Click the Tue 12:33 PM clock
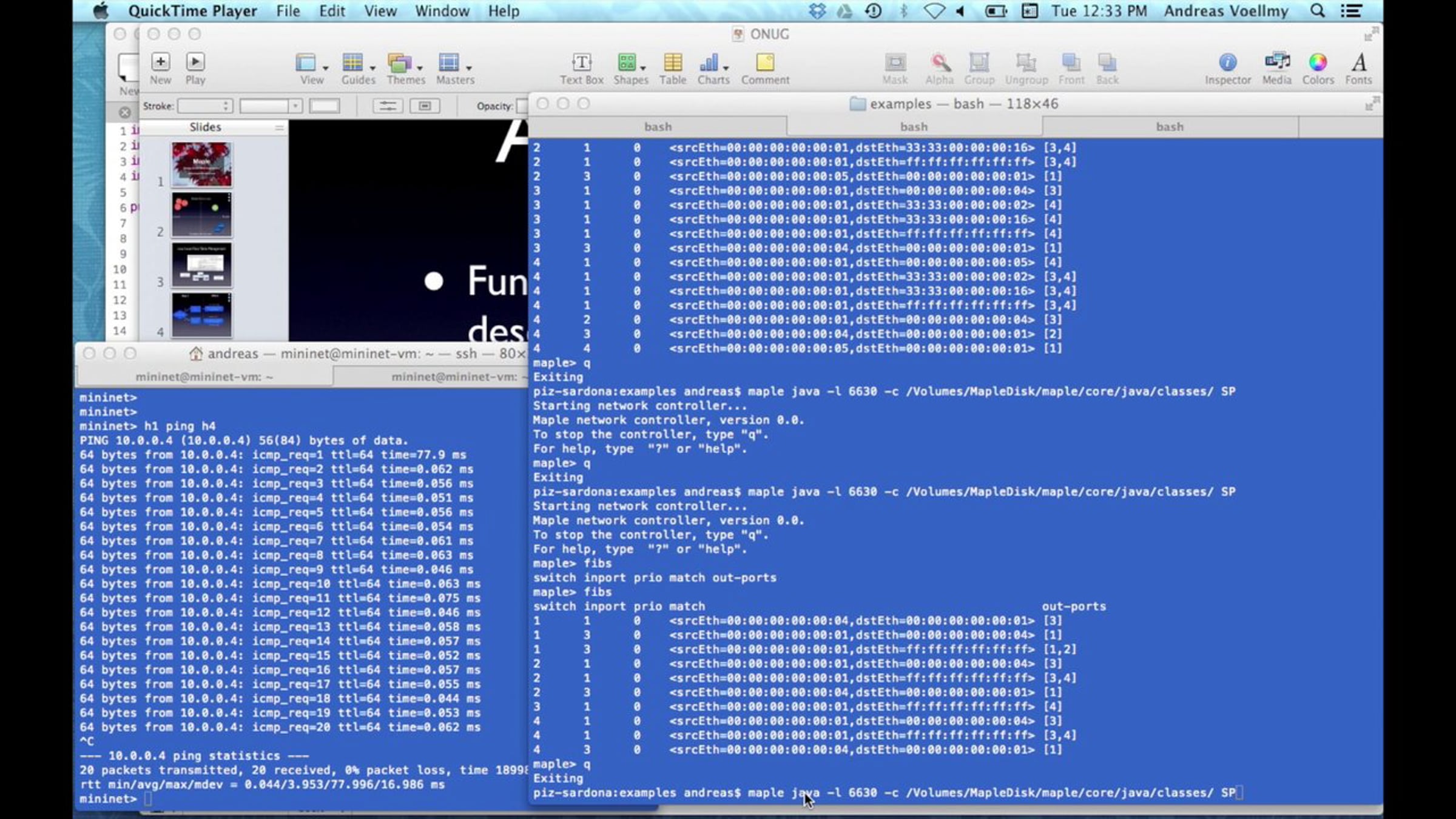This screenshot has width=1456, height=819. [x=1099, y=11]
